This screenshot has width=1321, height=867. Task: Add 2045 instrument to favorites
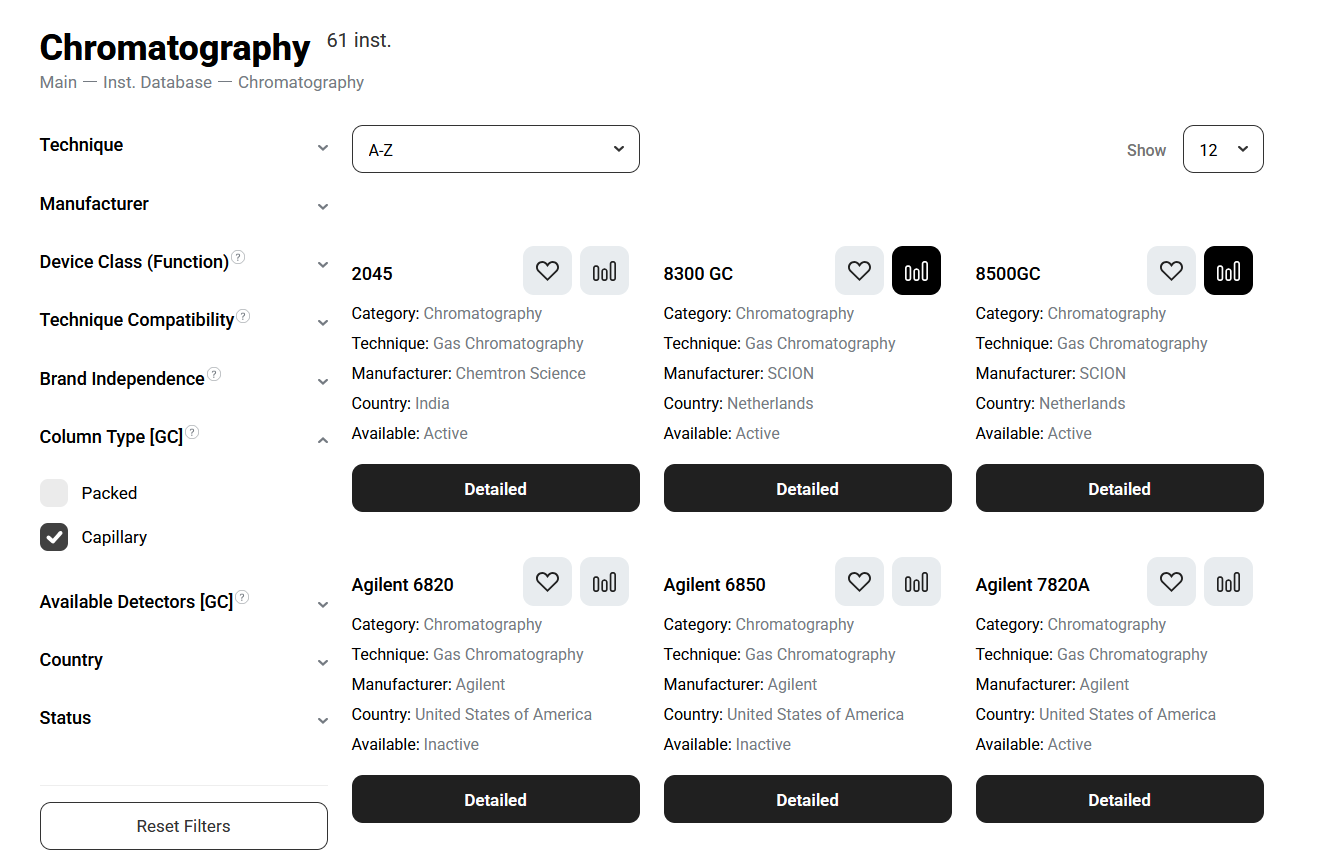(547, 271)
